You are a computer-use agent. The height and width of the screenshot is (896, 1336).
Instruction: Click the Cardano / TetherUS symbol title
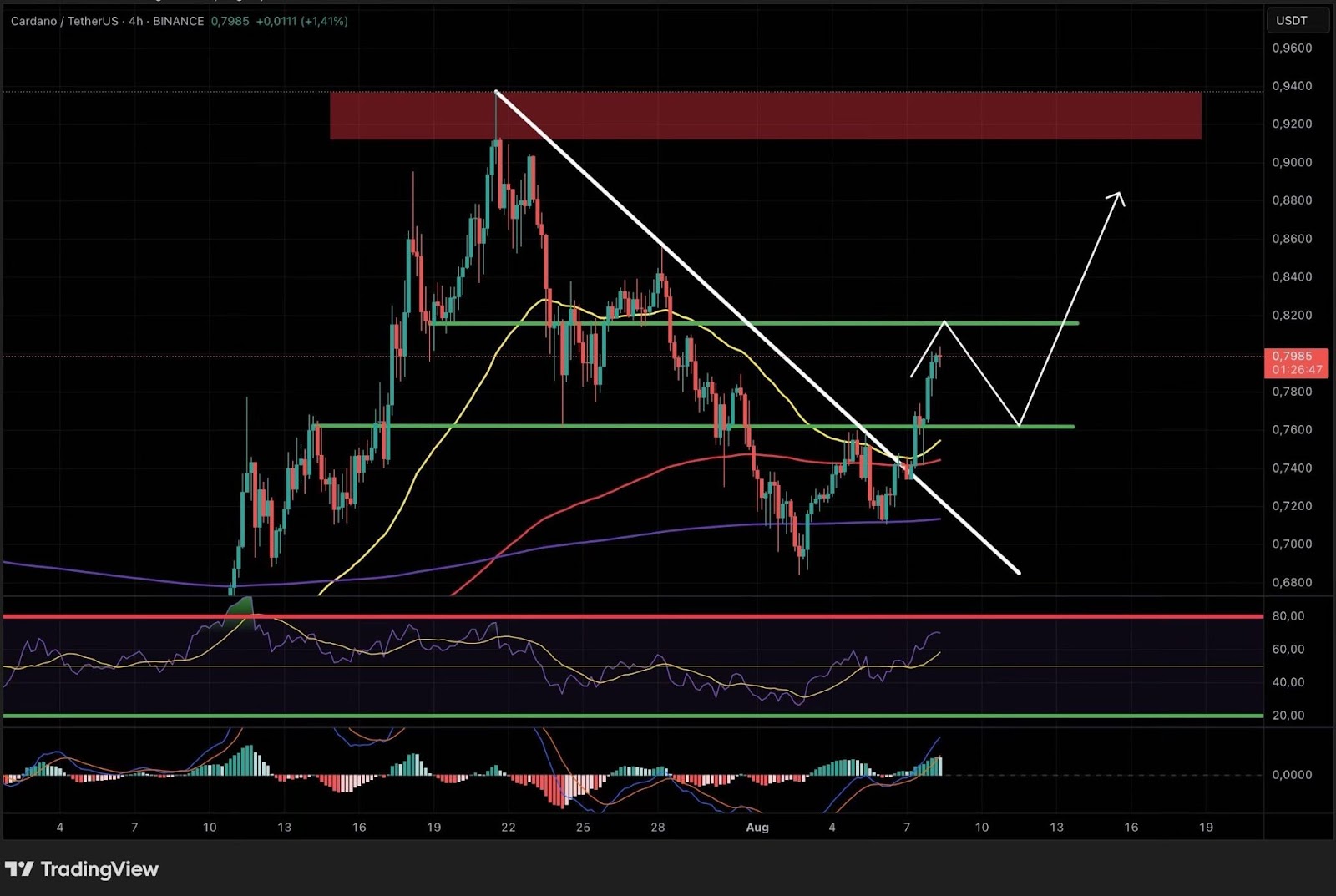point(64,21)
